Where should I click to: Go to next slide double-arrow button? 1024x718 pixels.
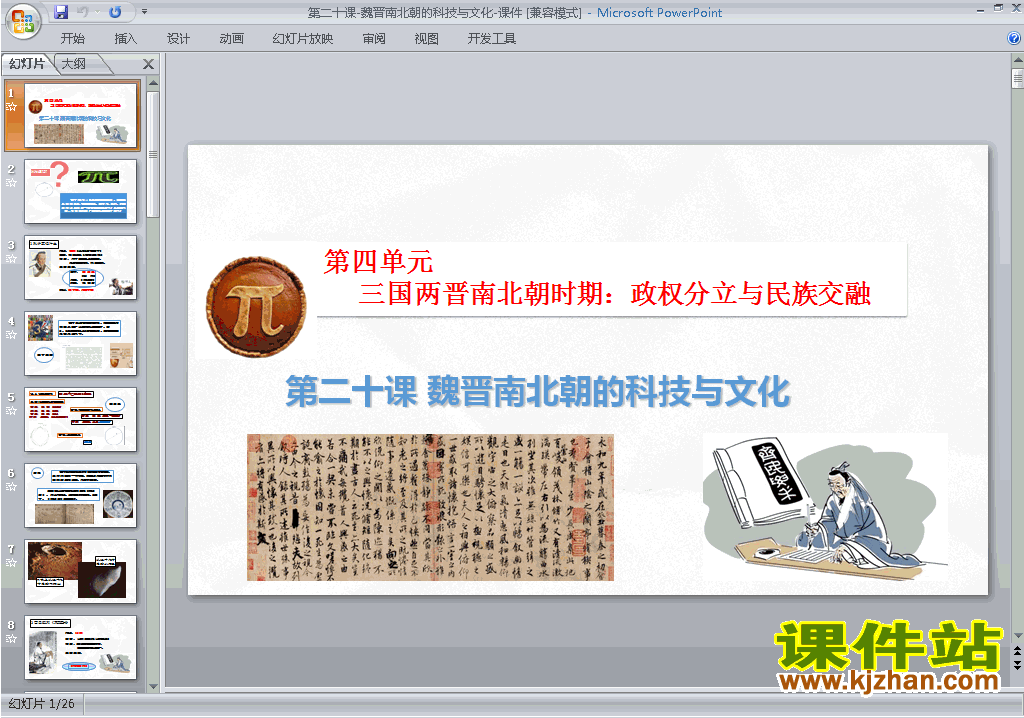(1017, 664)
